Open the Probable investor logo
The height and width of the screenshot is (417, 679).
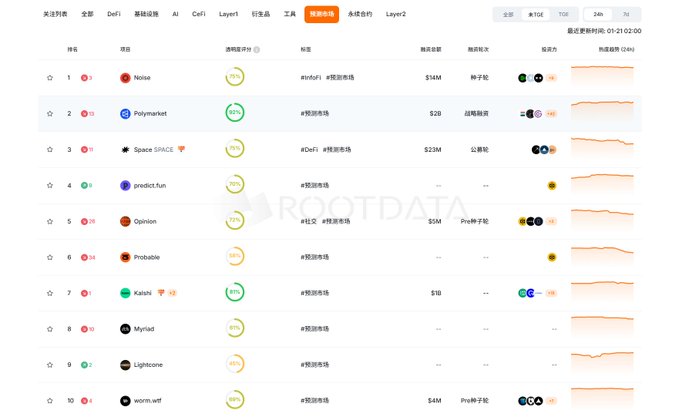[552, 257]
